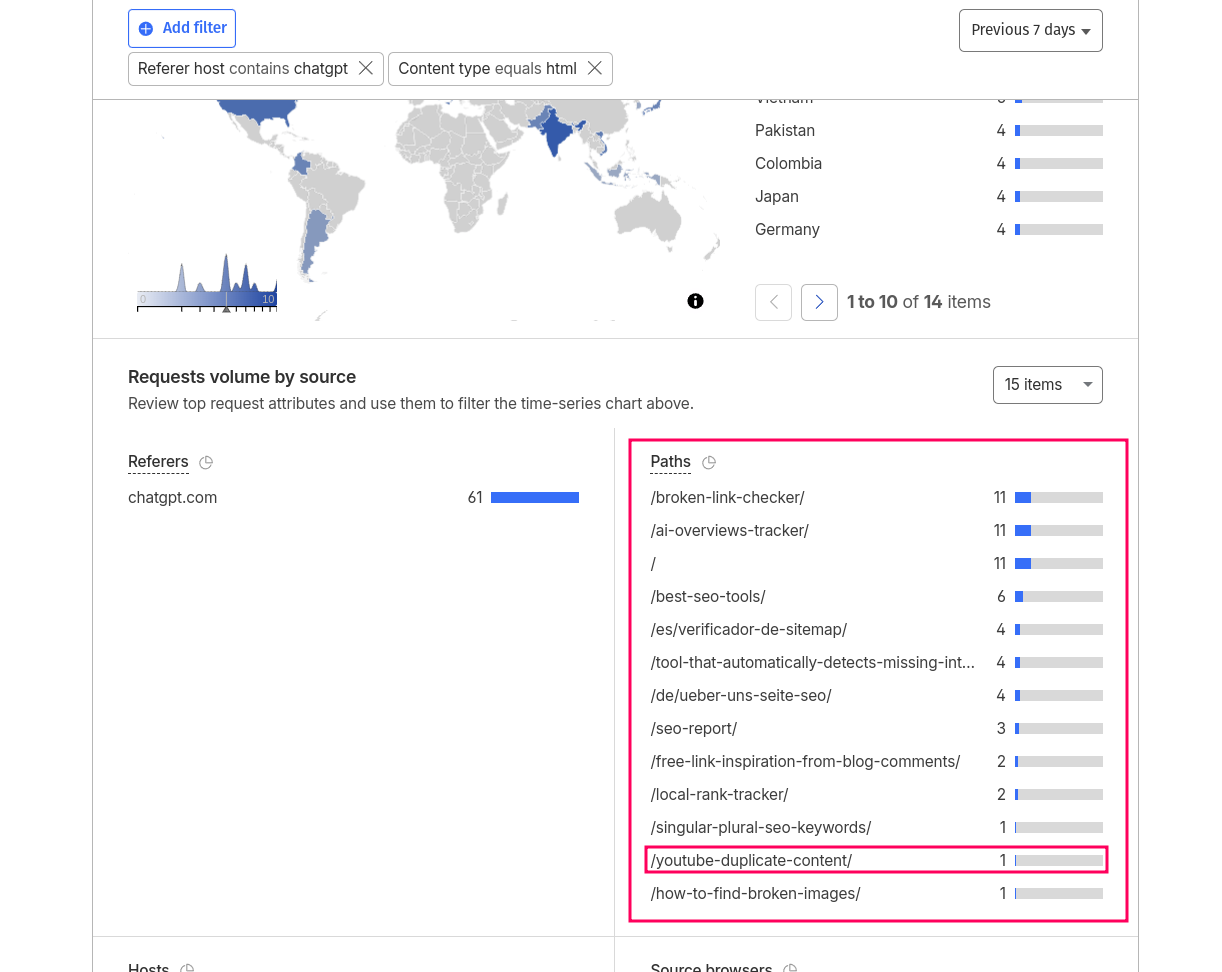Remove the Content type equals html filter
This screenshot has height=972, width=1222.
click(x=595, y=68)
